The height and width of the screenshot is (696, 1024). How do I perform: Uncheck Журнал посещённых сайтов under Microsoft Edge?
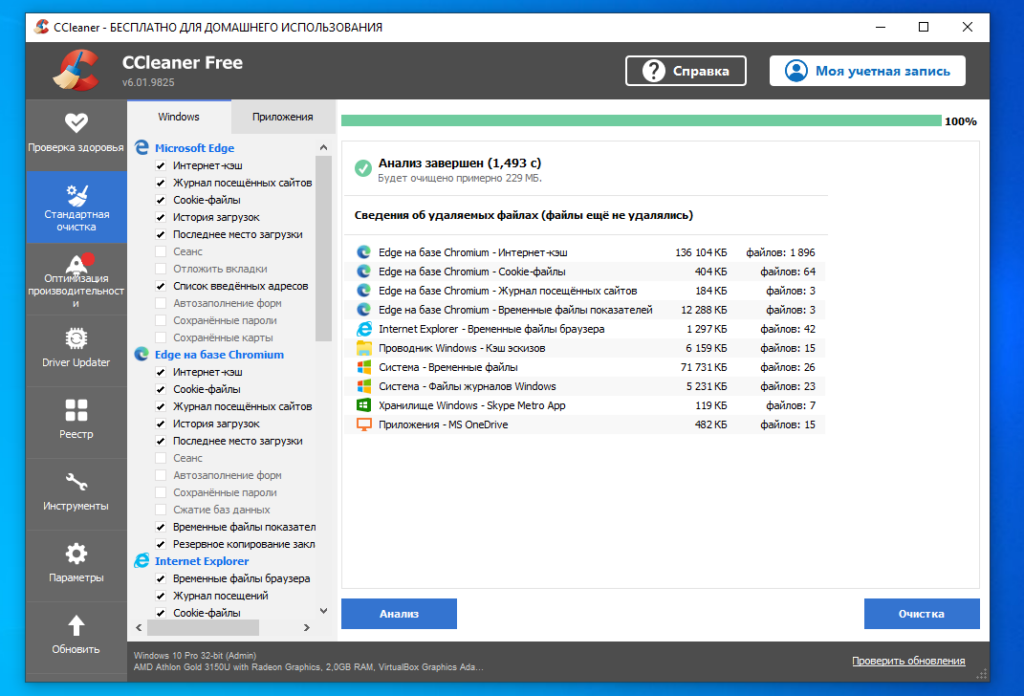[x=161, y=183]
